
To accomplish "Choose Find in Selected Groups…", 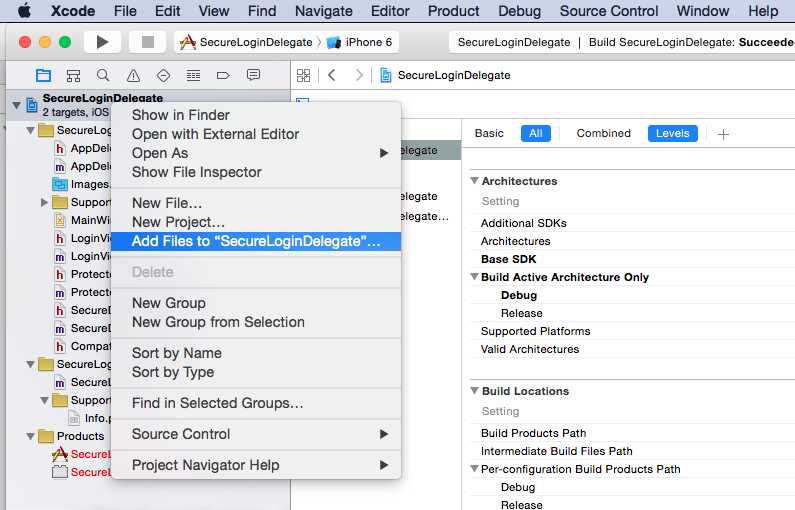I will coord(256,403).
